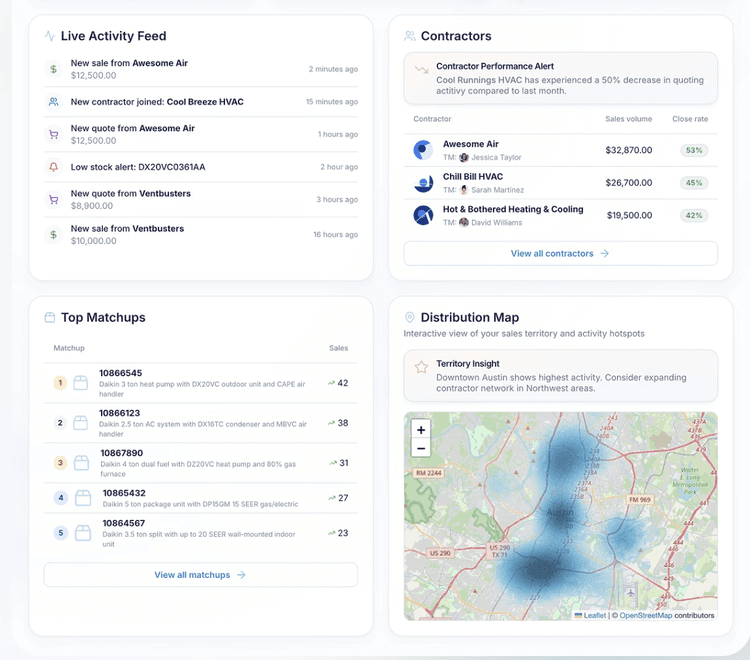750x660 pixels.
Task: Click the Live Activity Feed pulse icon
Action: 50,36
